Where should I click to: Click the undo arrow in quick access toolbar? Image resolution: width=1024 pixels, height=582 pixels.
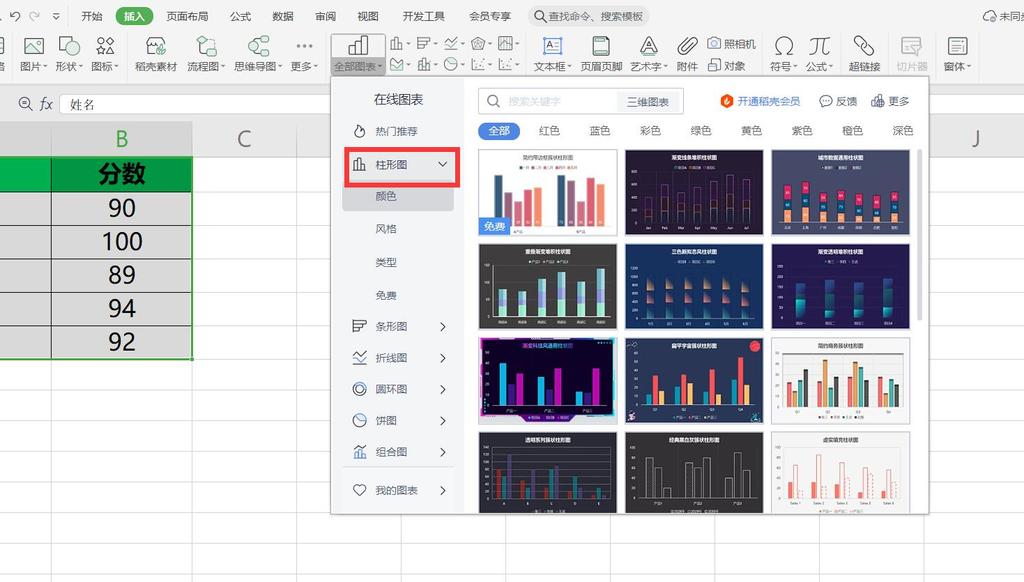(15, 16)
